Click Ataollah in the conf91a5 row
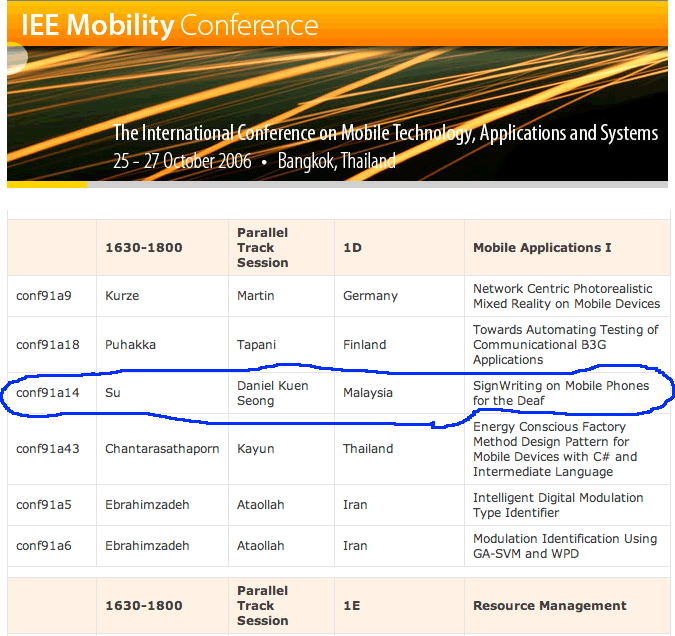 click(260, 505)
